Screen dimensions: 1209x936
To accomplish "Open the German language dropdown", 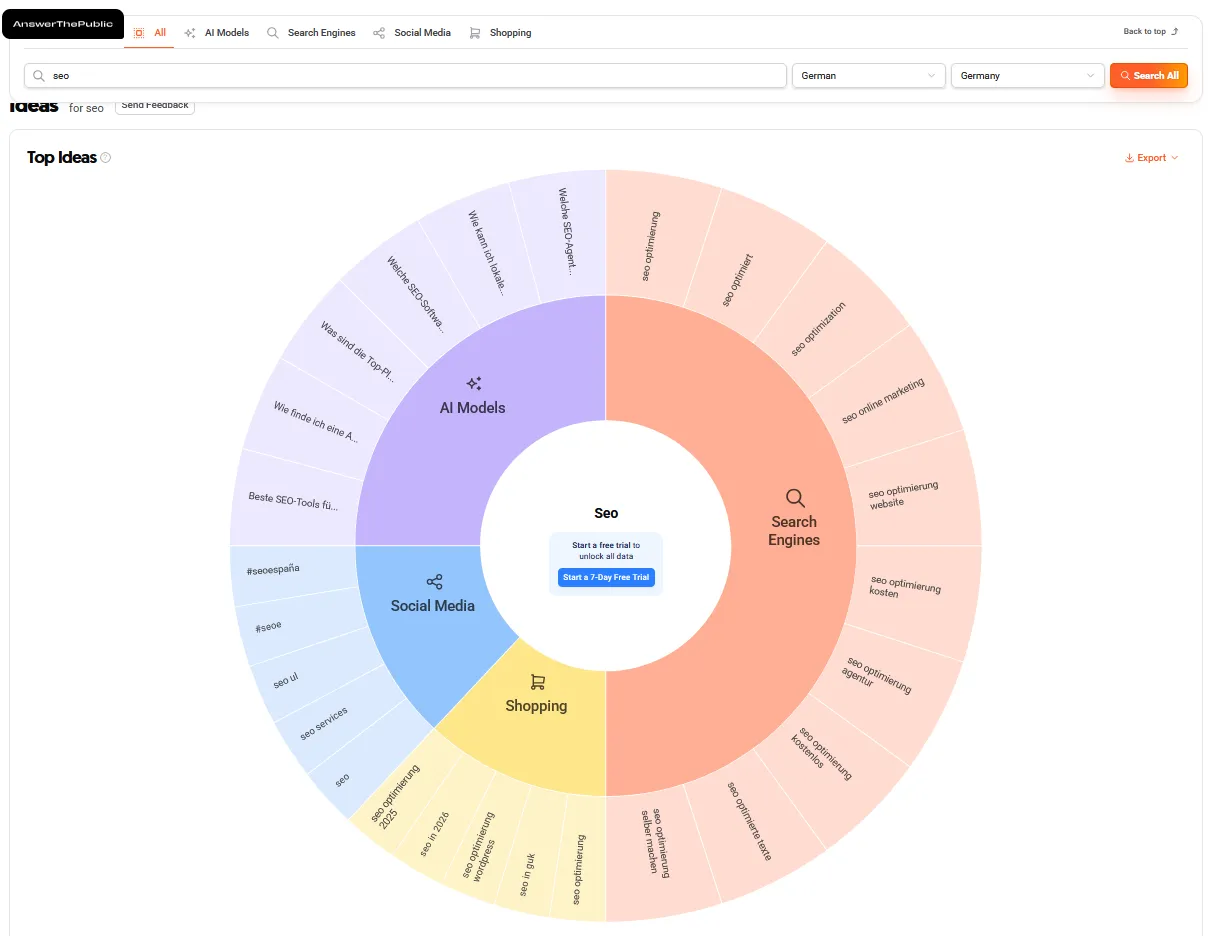I will [868, 76].
